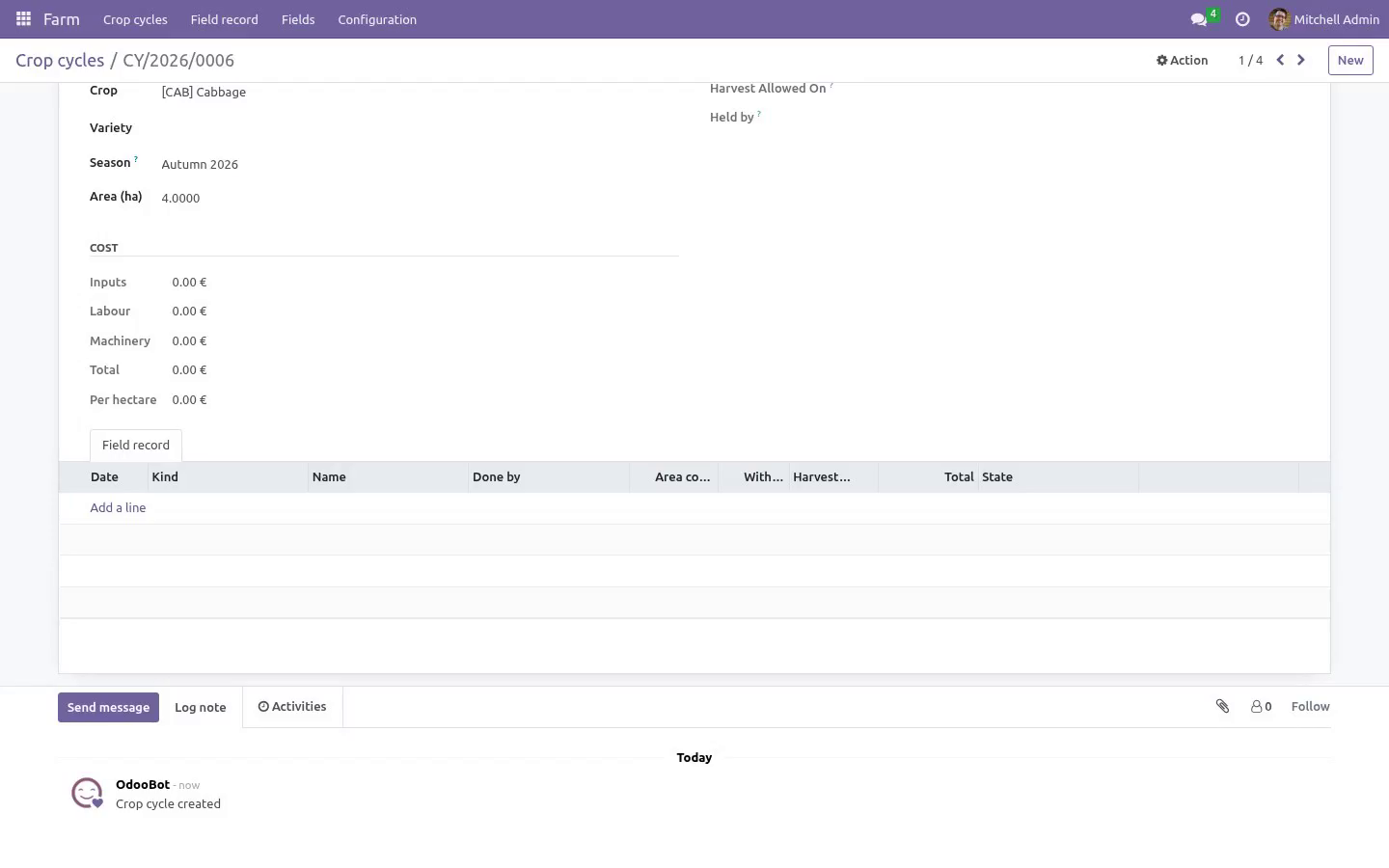Click the record pager showing 1 / 4
Viewport: 1389px width, 868px height.
1250,60
